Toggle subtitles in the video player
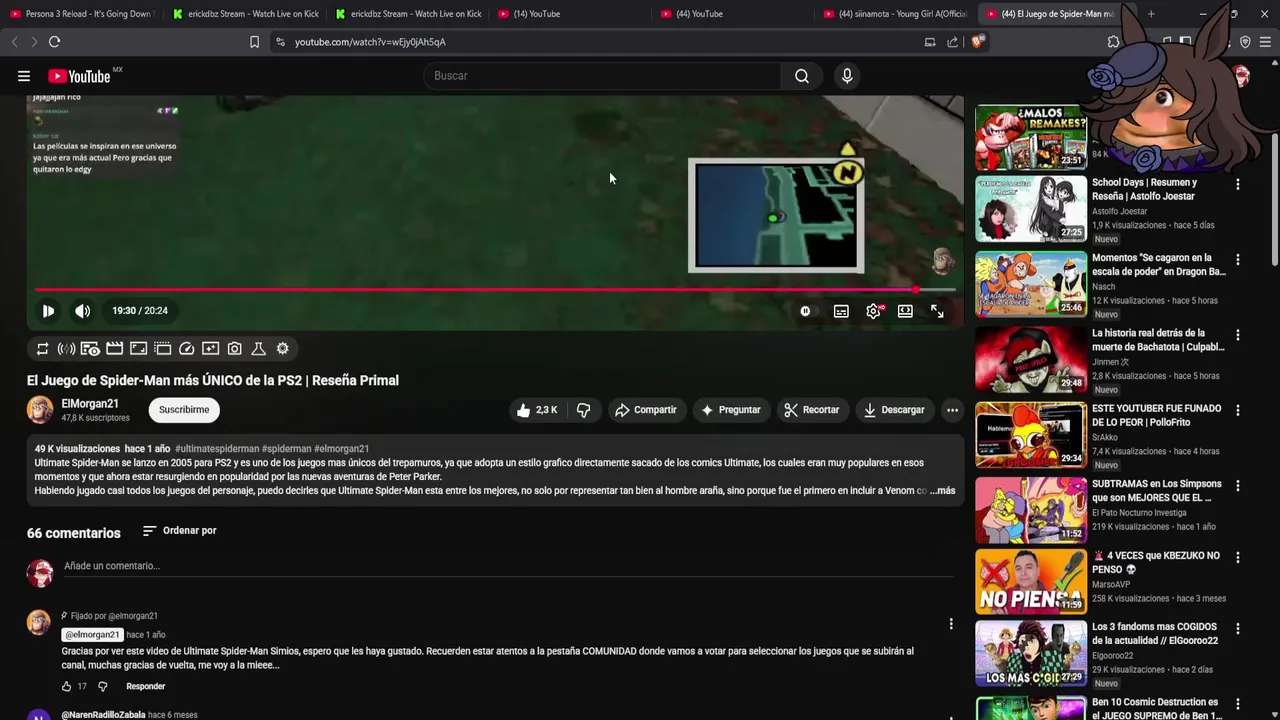1280x720 pixels. tap(841, 311)
